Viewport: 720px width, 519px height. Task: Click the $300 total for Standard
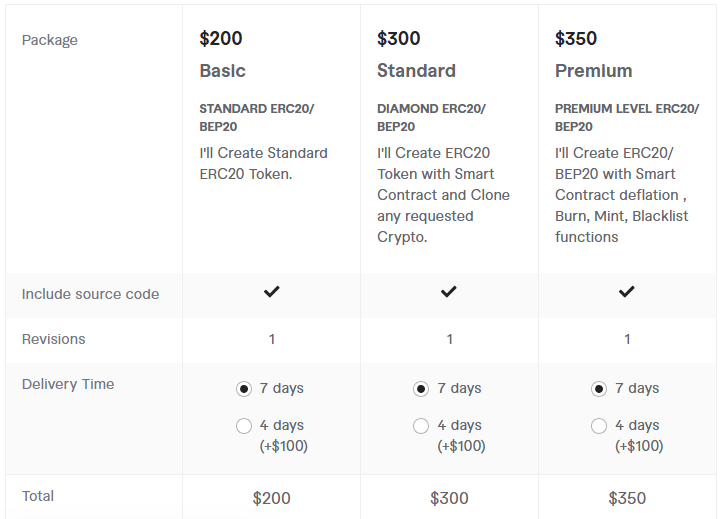coord(449,498)
